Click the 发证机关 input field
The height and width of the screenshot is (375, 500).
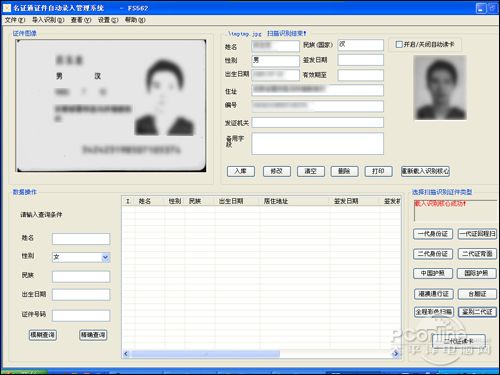click(318, 122)
